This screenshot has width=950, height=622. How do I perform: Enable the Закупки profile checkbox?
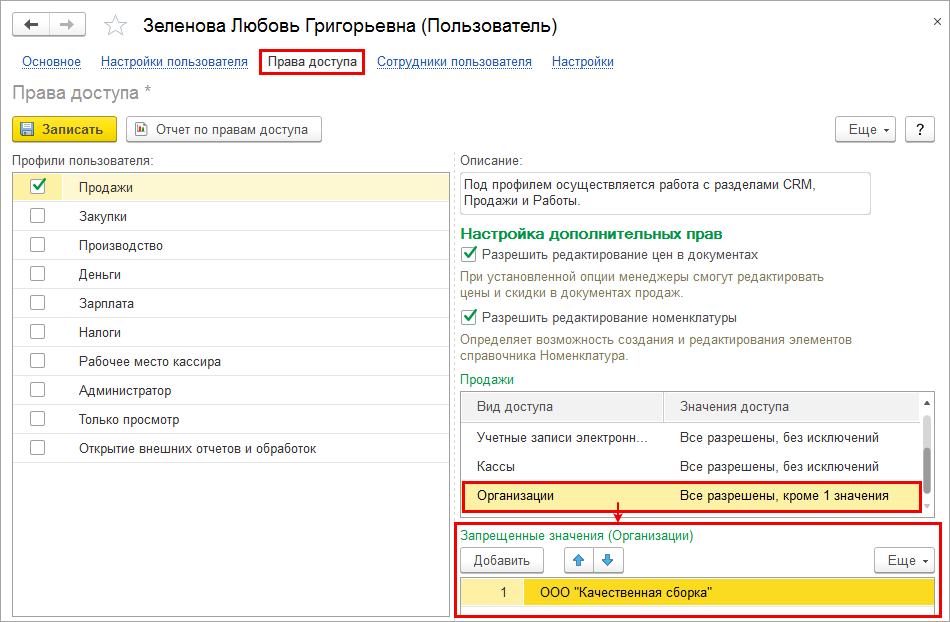pos(38,216)
